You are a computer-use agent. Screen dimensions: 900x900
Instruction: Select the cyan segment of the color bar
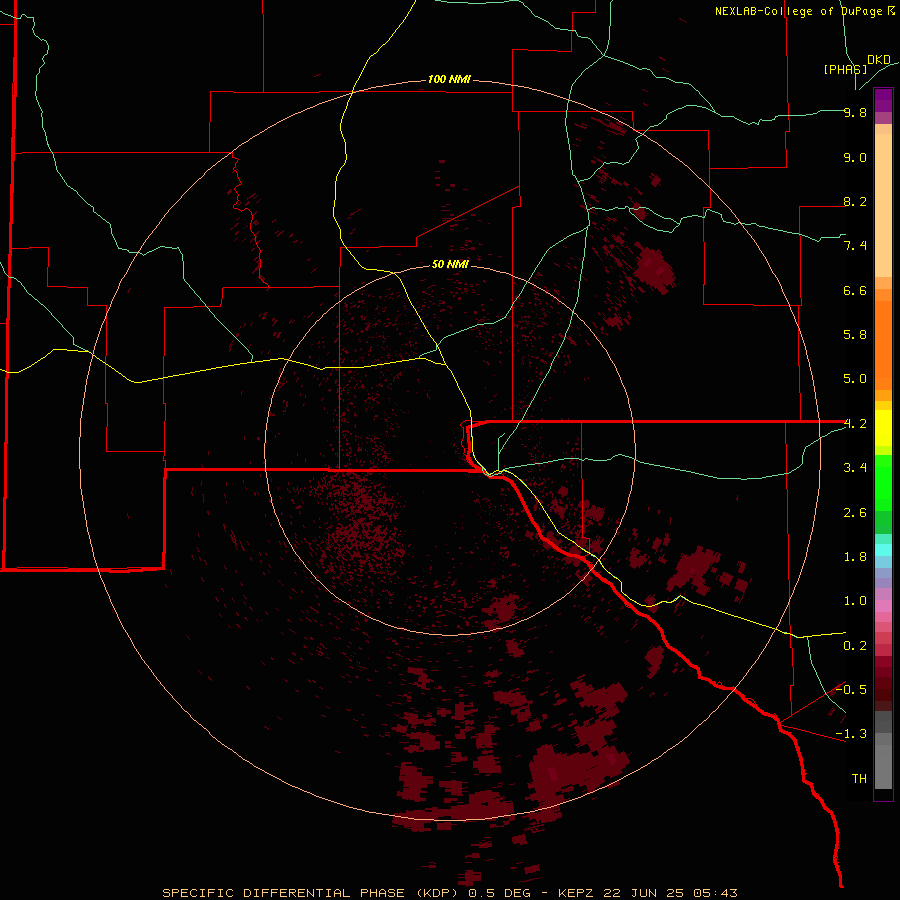pyautogui.click(x=883, y=550)
